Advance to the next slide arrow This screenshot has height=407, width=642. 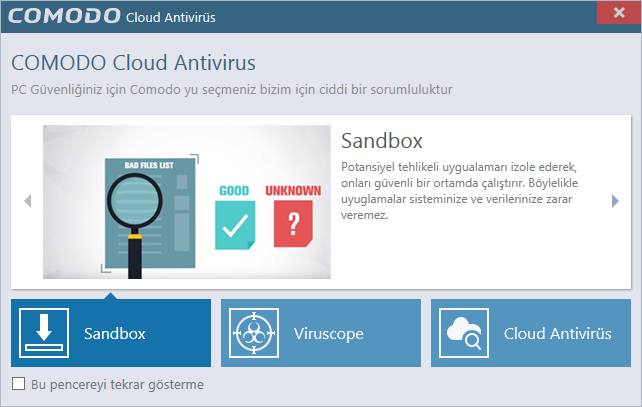pos(615,201)
